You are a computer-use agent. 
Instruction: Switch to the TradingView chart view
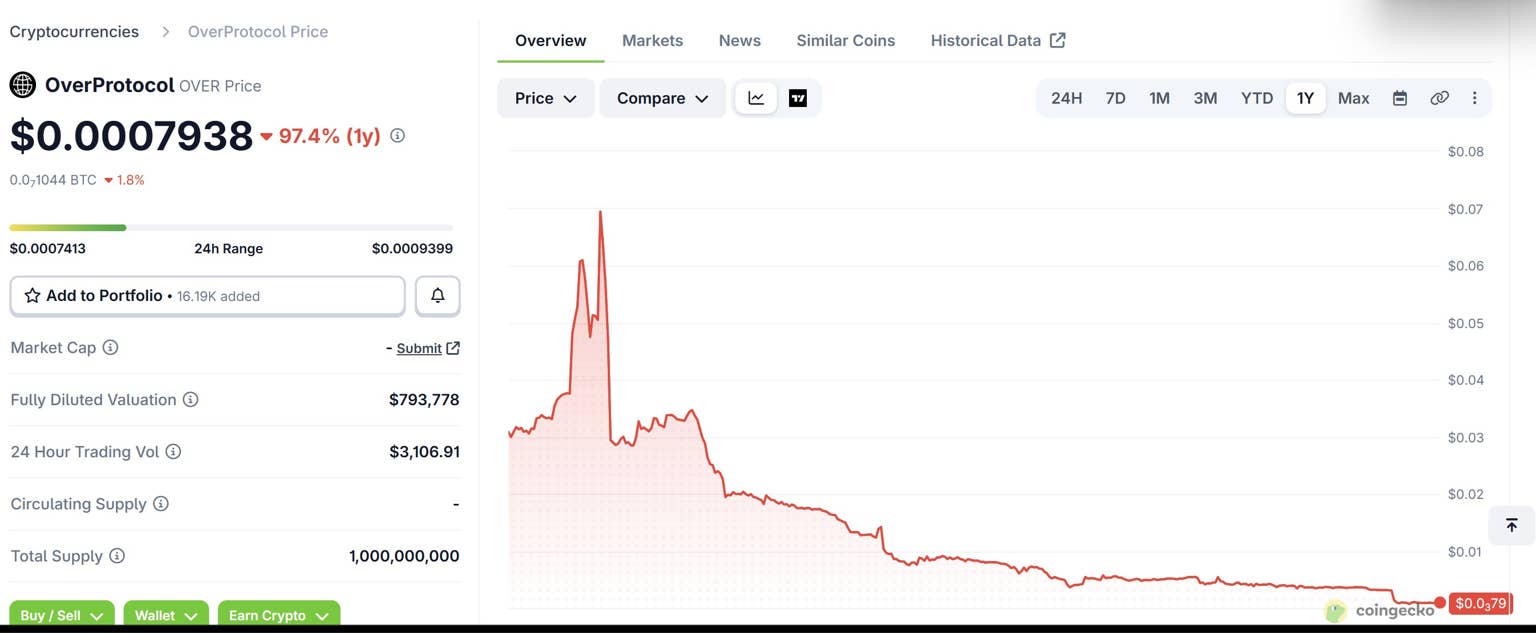(798, 98)
